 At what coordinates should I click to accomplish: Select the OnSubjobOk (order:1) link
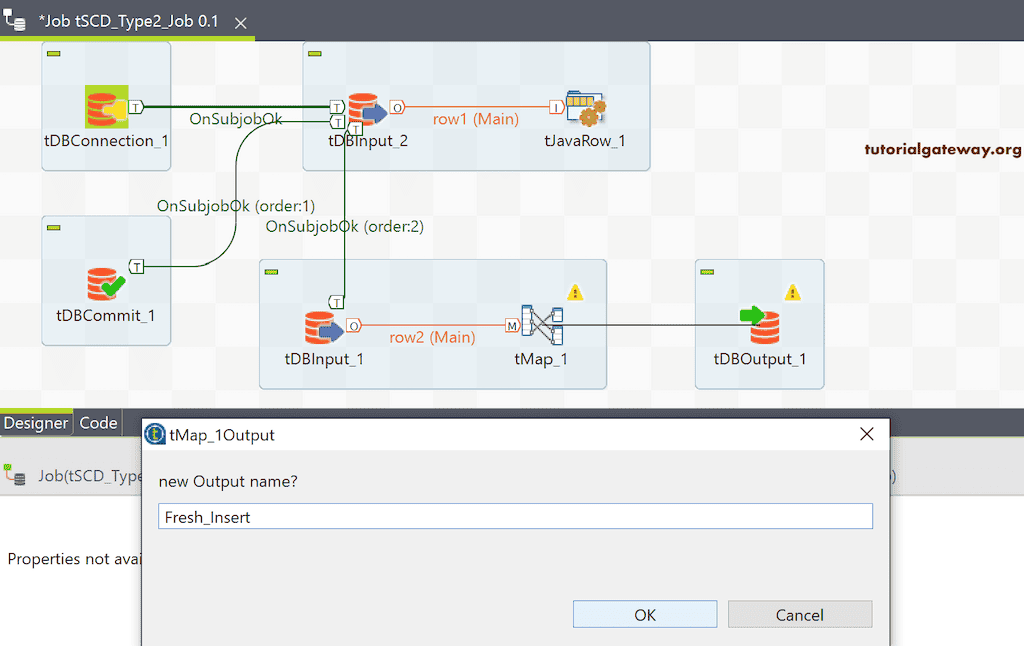[236, 208]
